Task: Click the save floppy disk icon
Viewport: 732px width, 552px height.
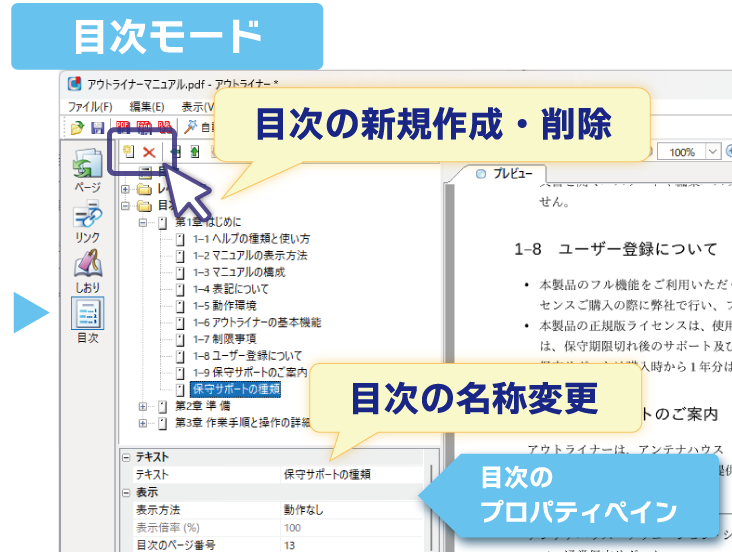Action: point(97,127)
